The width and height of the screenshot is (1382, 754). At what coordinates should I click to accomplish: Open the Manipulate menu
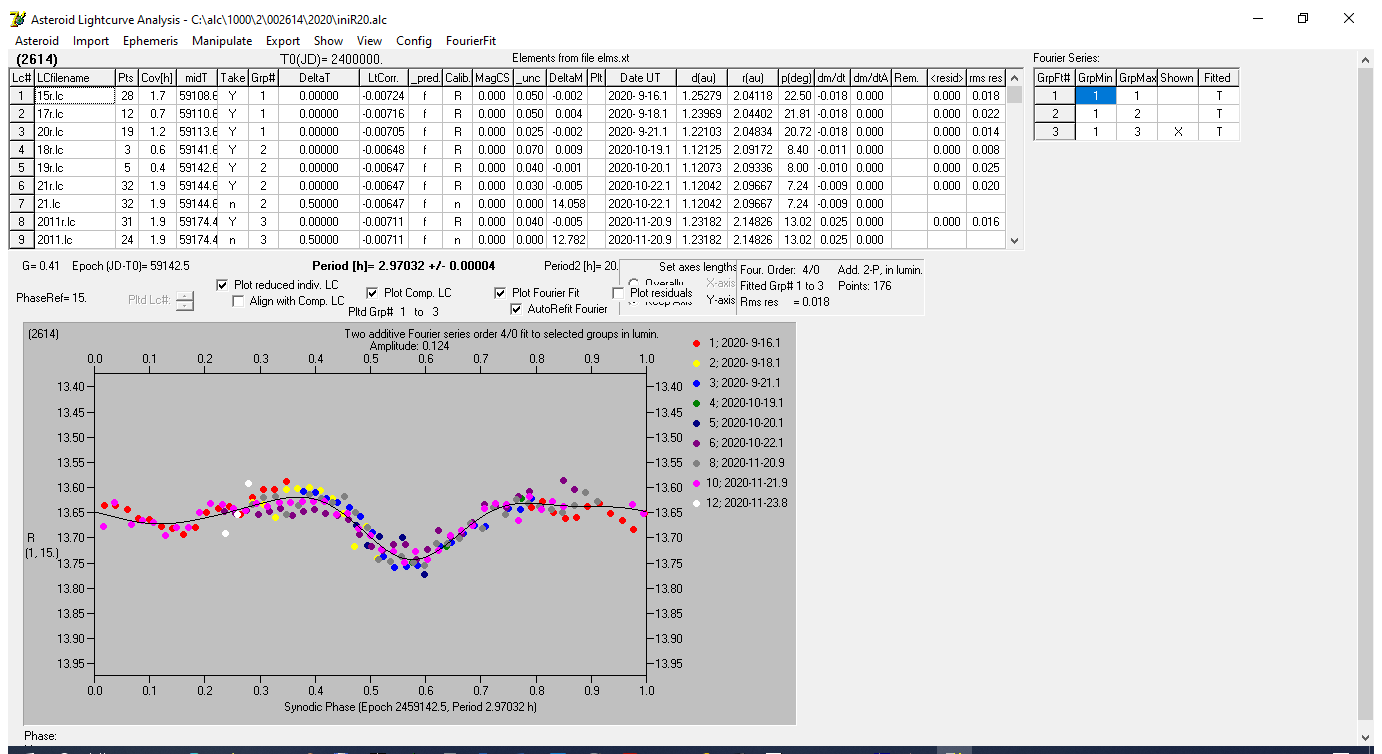(222, 41)
